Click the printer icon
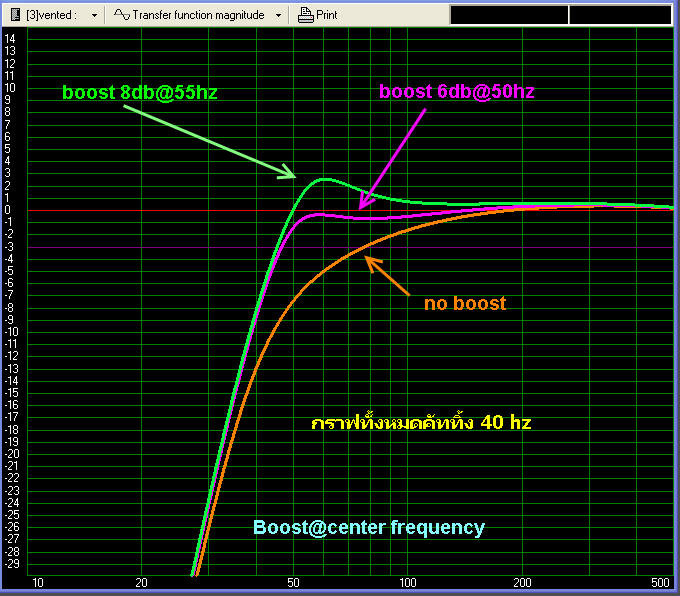The height and width of the screenshot is (596, 680). [305, 15]
